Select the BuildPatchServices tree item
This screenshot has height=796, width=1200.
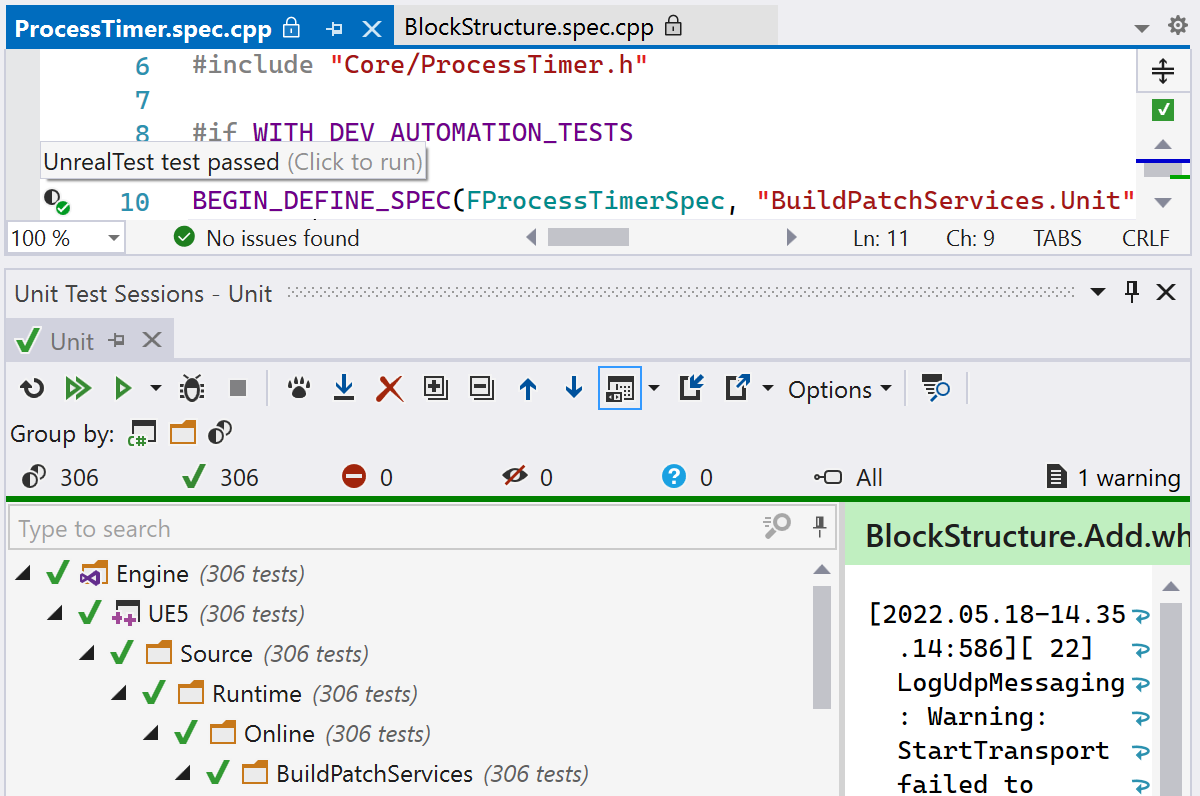(374, 774)
